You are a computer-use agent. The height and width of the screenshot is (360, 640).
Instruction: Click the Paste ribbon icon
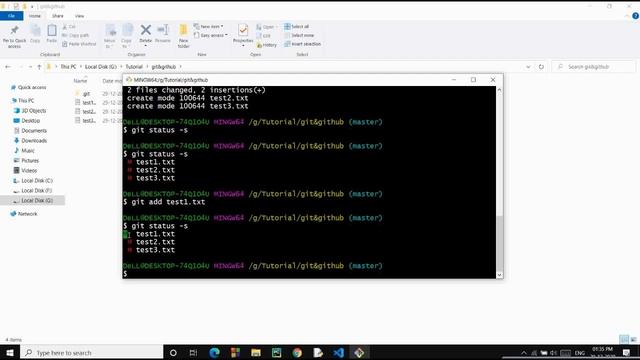(x=51, y=34)
